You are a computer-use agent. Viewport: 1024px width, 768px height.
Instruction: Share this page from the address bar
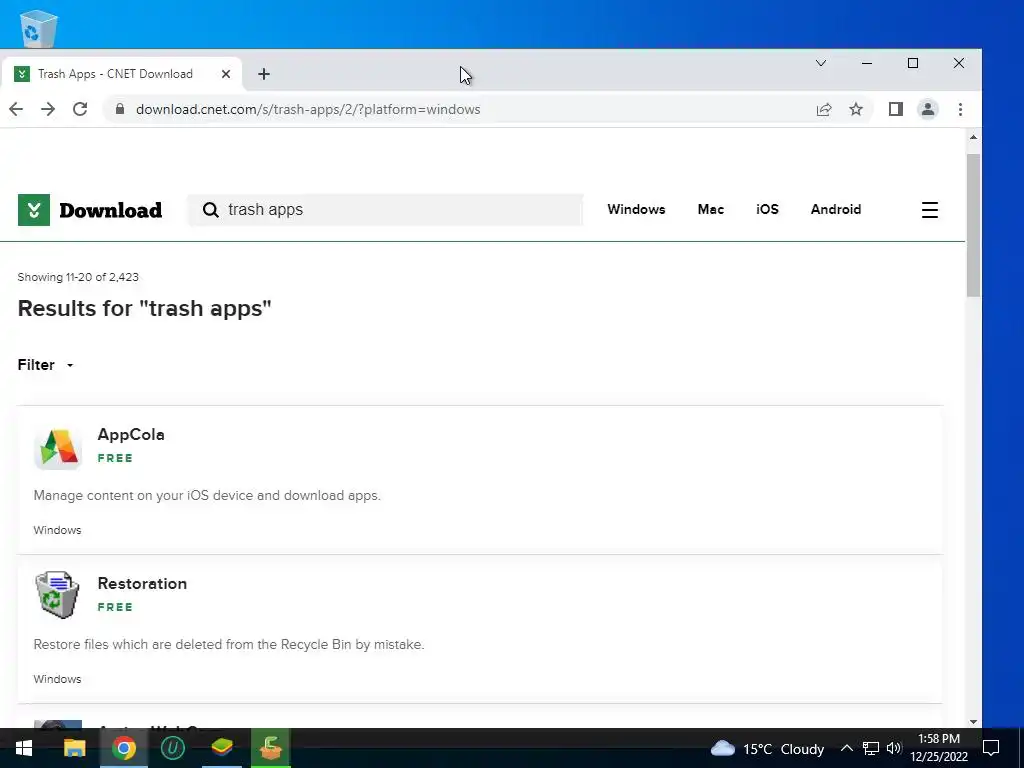[824, 110]
